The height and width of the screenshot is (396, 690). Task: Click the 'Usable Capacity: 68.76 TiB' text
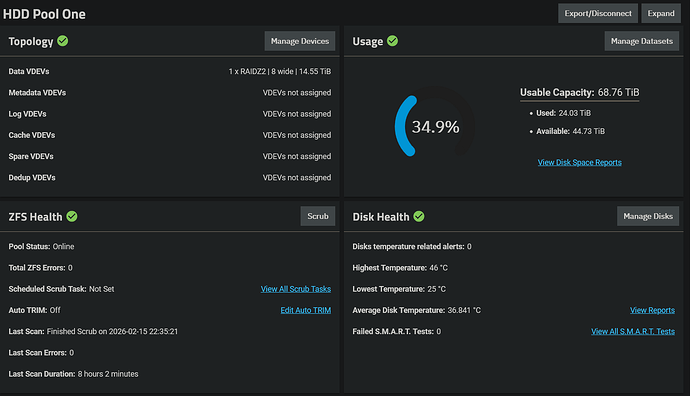pyautogui.click(x=580, y=92)
